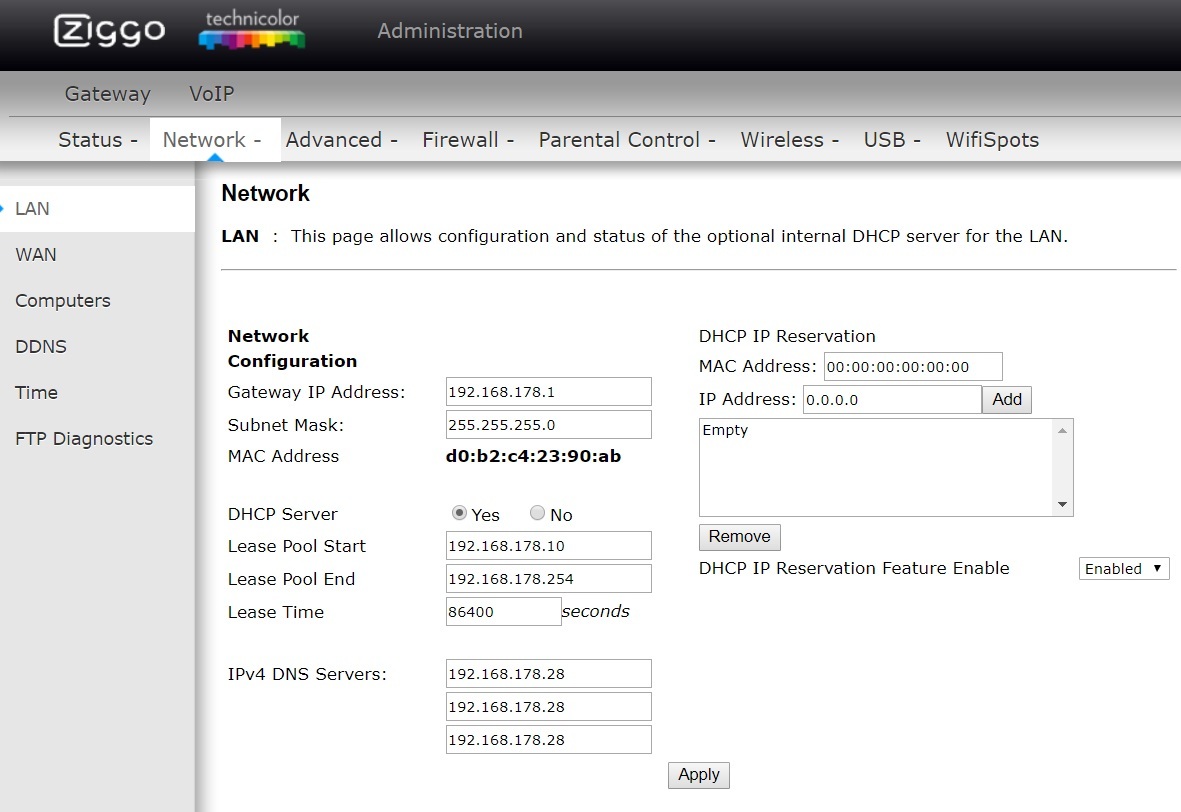The height and width of the screenshot is (812, 1181).
Task: Click the Ziggo logo
Action: (109, 31)
